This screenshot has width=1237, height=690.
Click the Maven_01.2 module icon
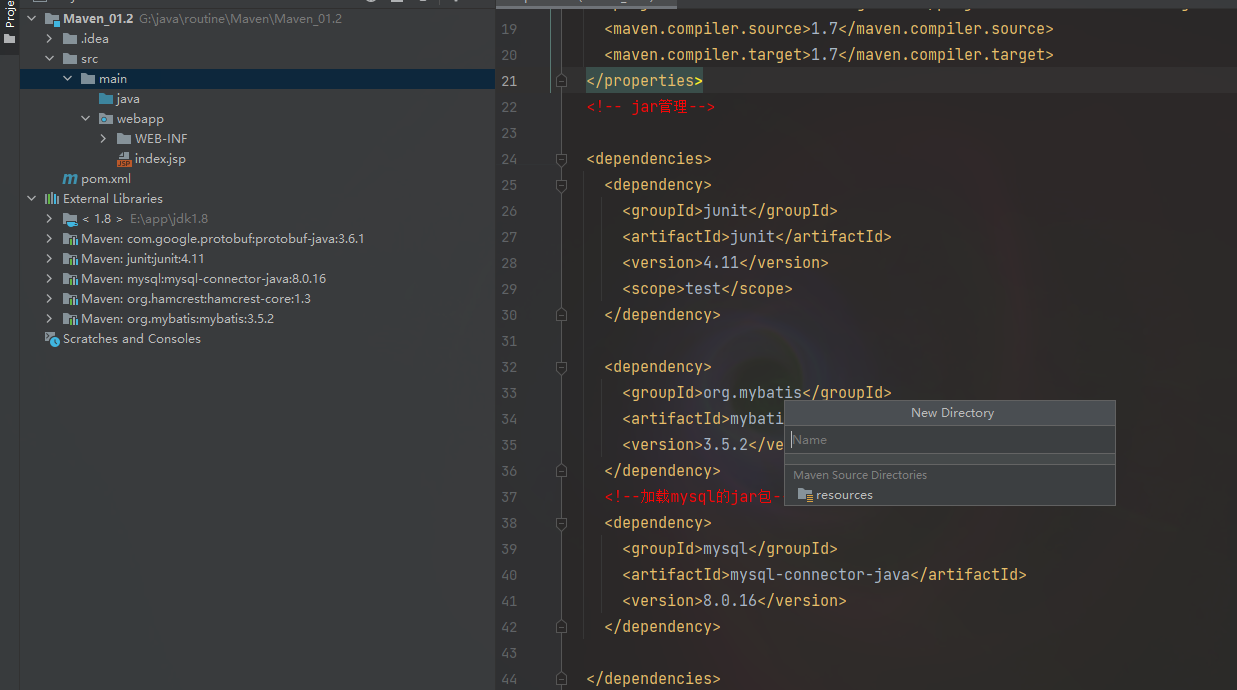[52, 19]
